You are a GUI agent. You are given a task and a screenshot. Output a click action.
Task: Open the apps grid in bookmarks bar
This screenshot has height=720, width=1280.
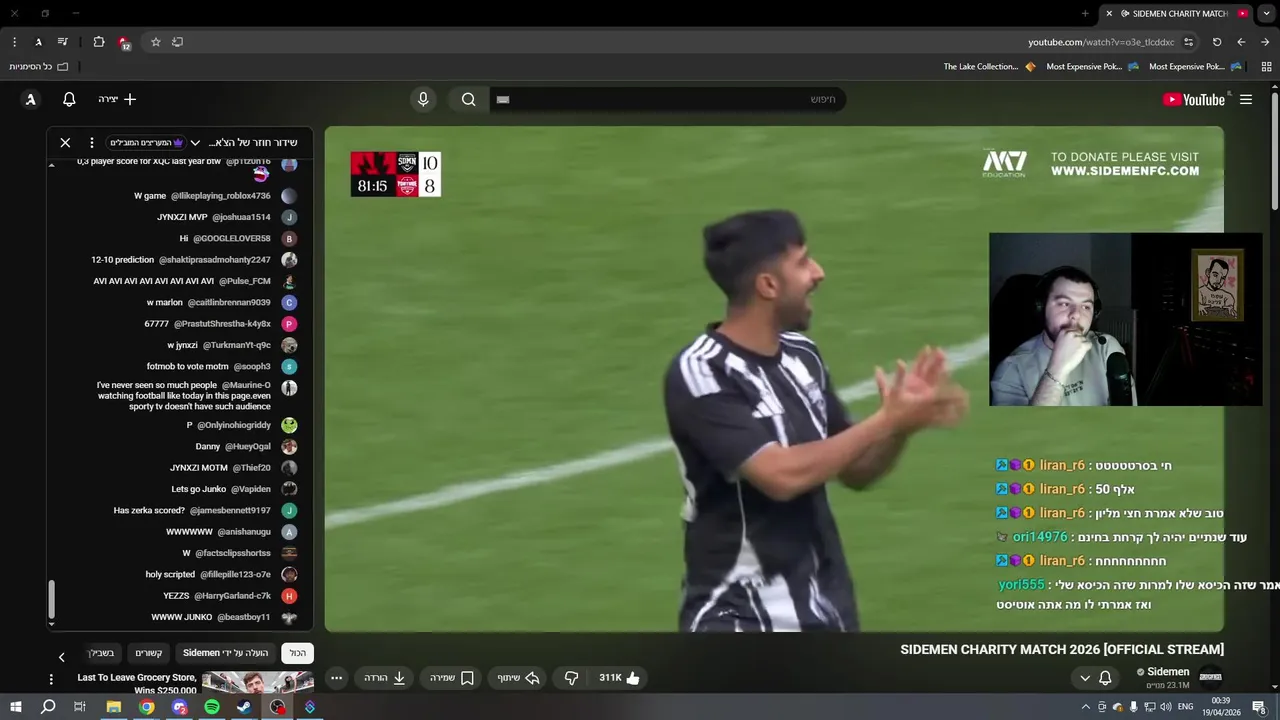click(x=1266, y=66)
